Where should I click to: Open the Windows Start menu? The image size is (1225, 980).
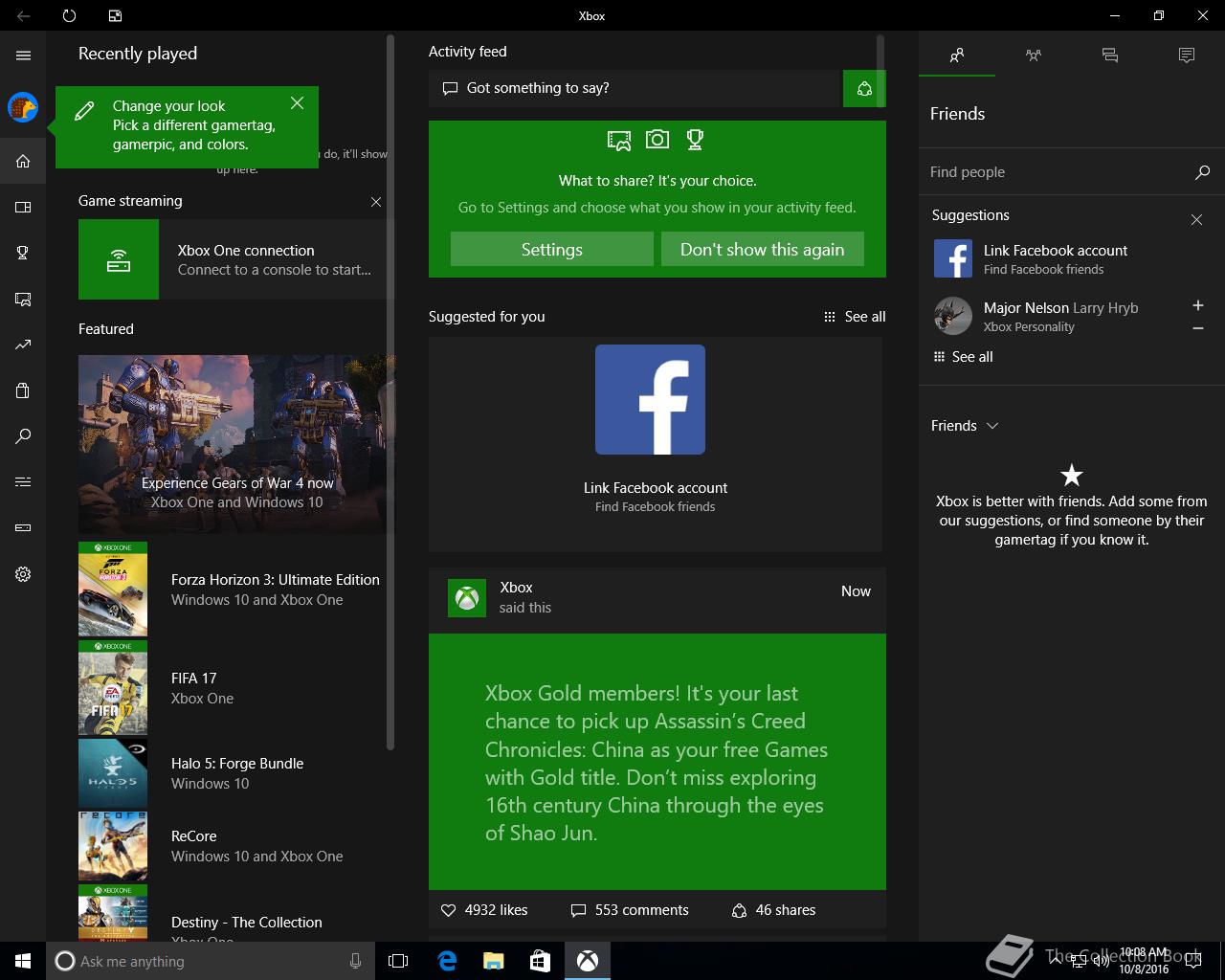point(23,961)
